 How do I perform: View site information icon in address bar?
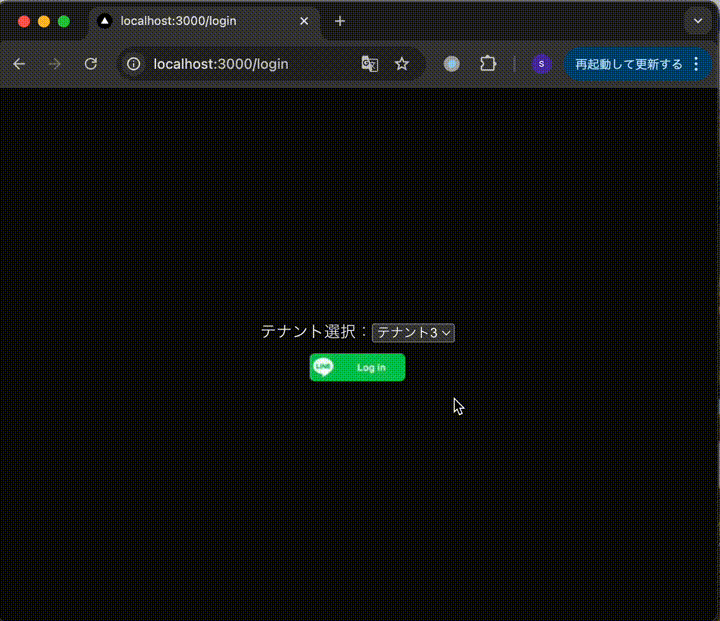[134, 64]
